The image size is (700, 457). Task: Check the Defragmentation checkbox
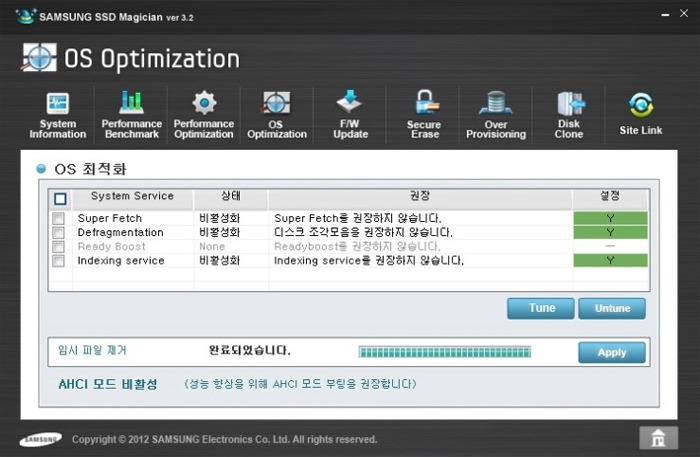[58, 233]
